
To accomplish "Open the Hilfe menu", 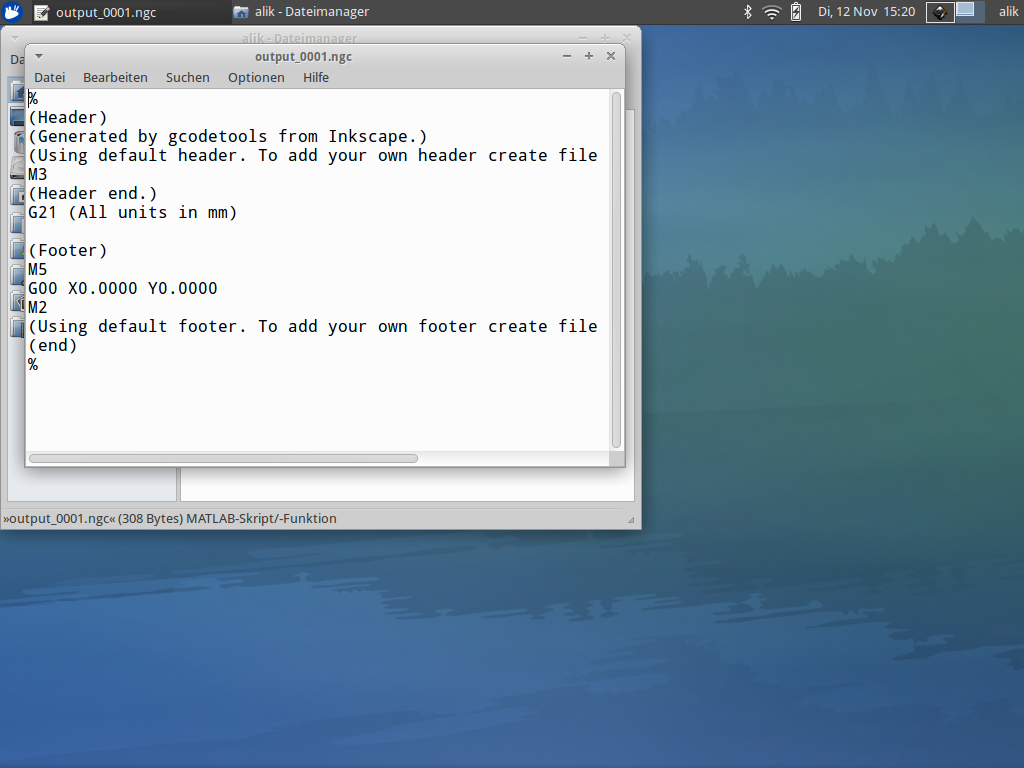I will [315, 77].
